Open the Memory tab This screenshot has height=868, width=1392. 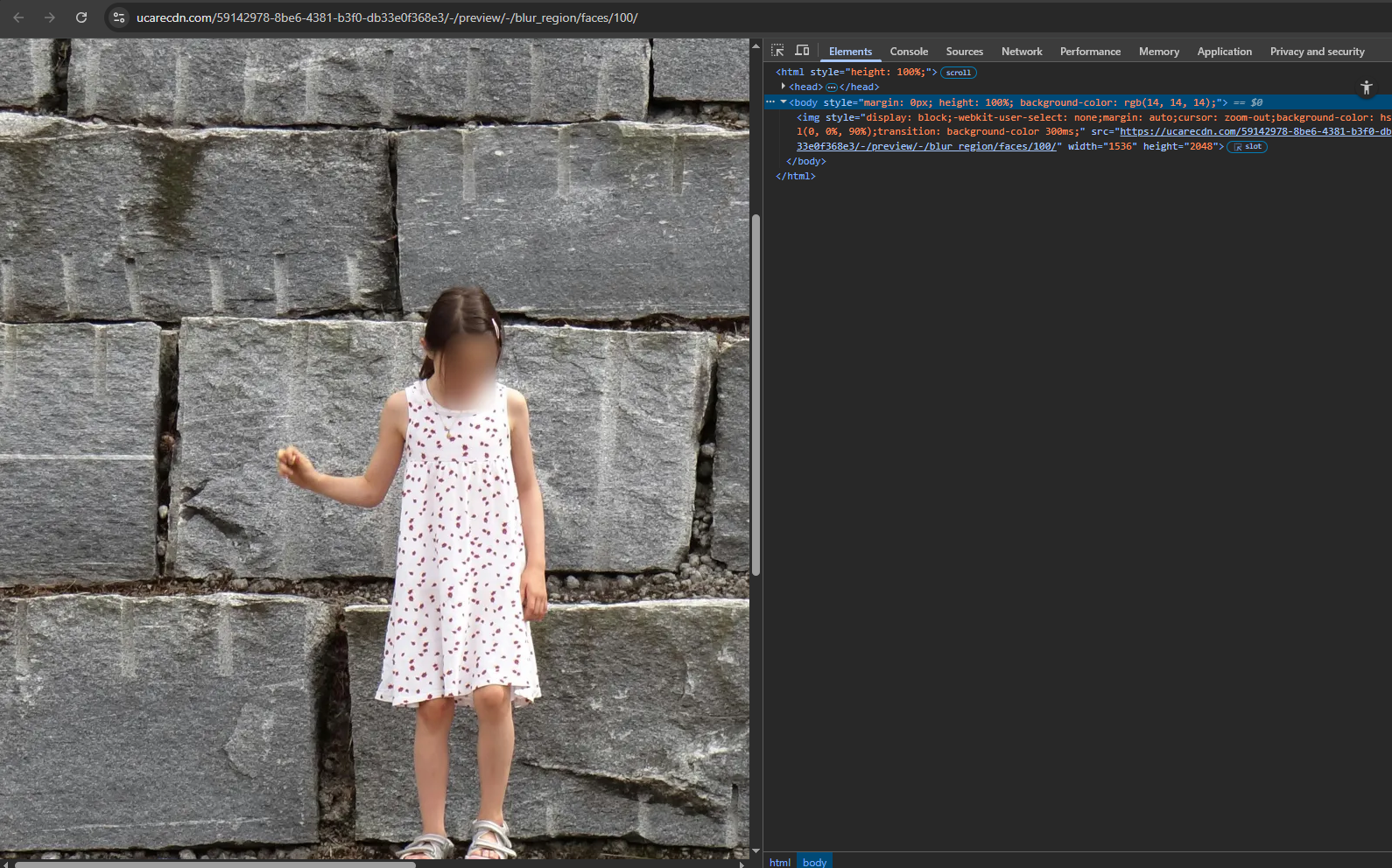tap(1159, 52)
